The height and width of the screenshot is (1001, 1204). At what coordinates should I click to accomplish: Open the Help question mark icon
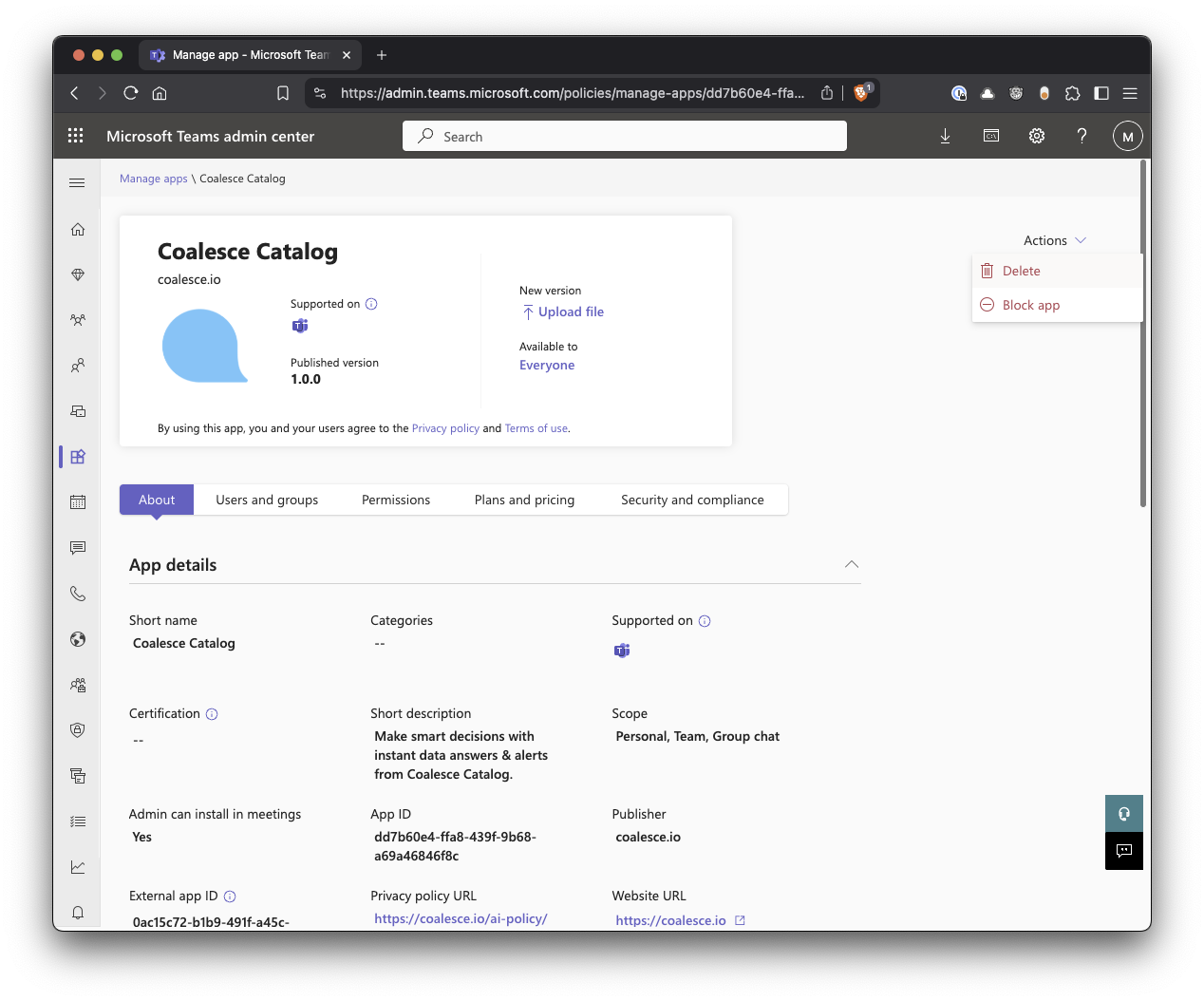(x=1082, y=136)
